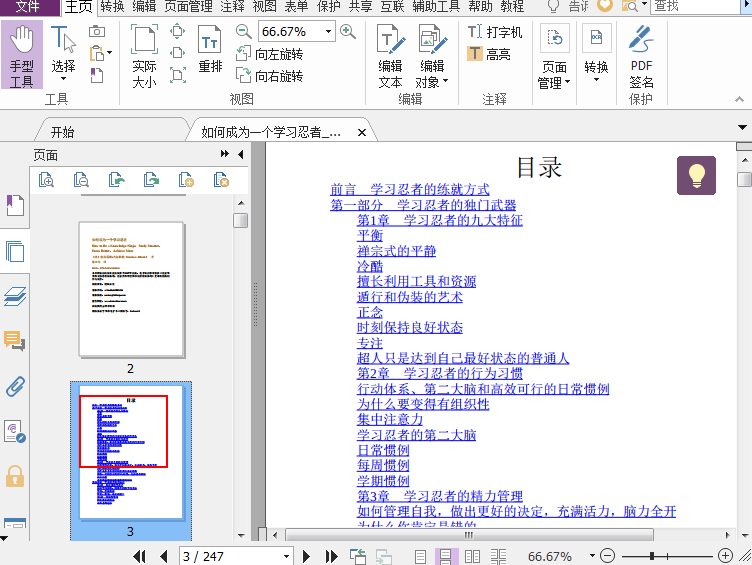Select page 3 thumbnail

131,452
